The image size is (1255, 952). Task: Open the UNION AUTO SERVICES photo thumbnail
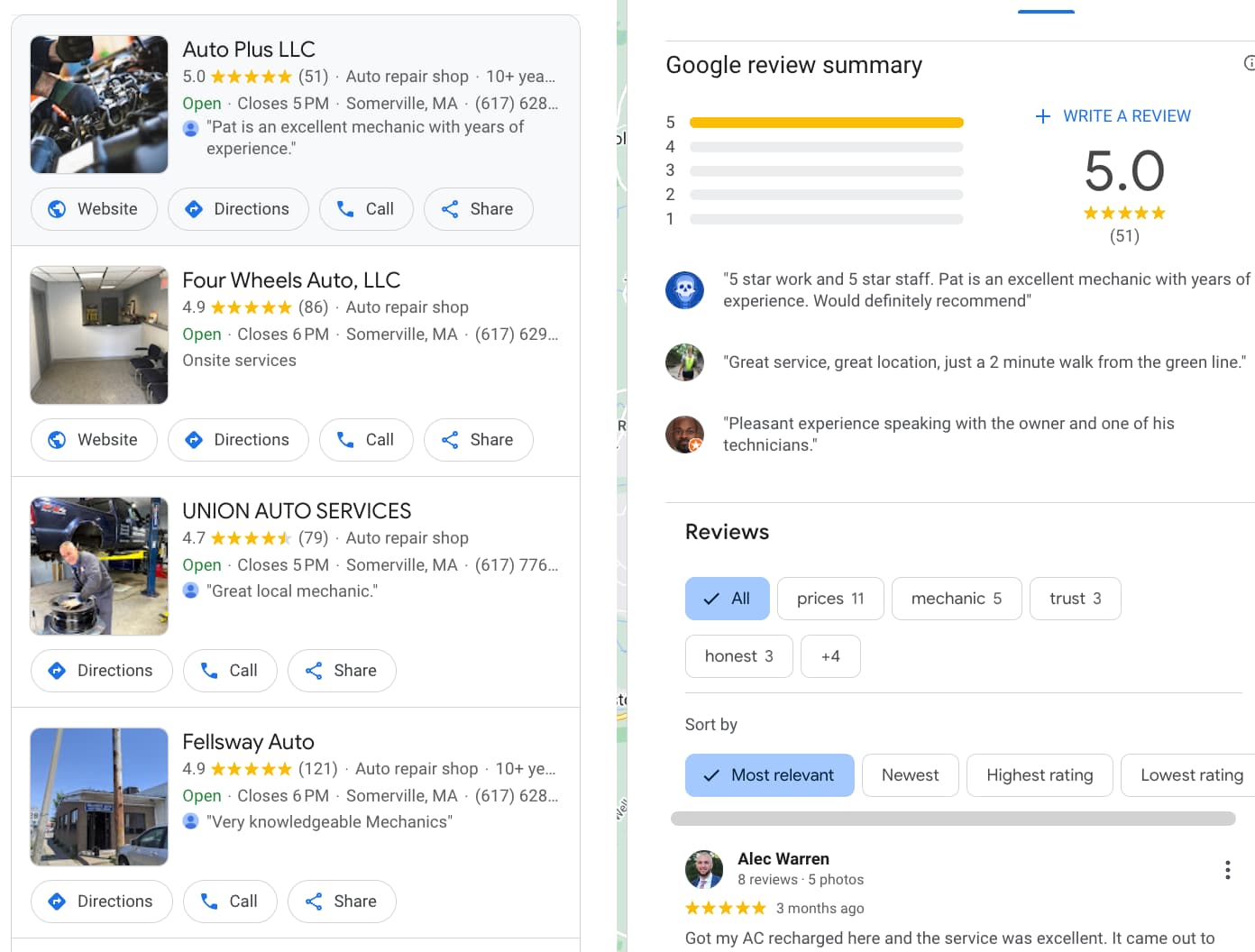pyautogui.click(x=99, y=566)
